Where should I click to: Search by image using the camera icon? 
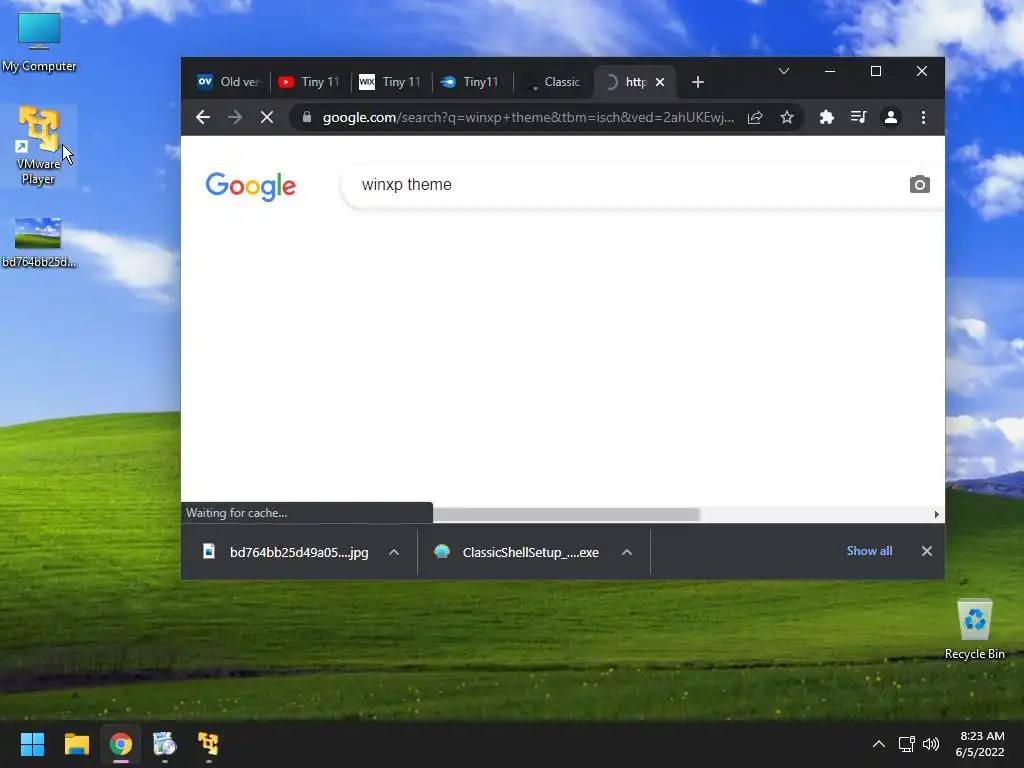[x=920, y=185]
